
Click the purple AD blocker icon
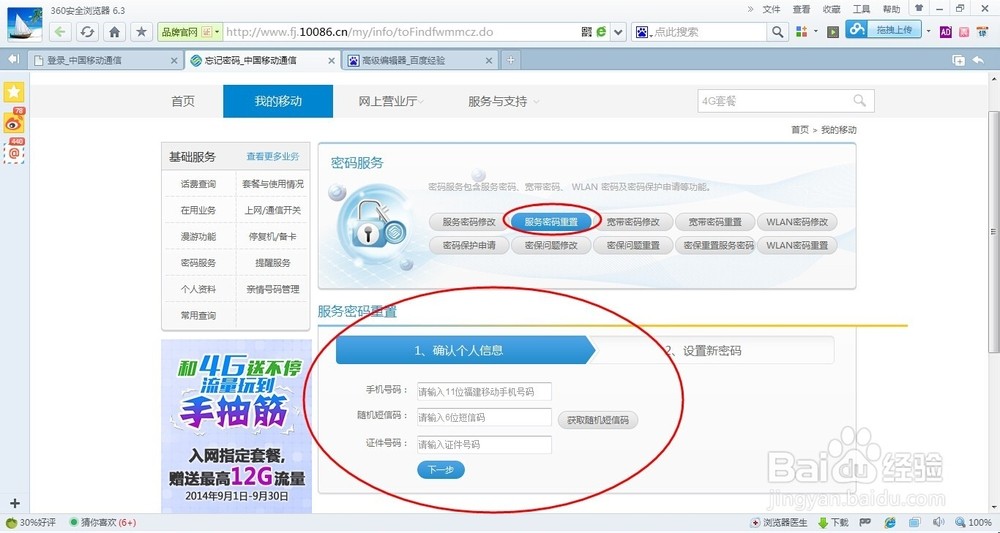[946, 32]
